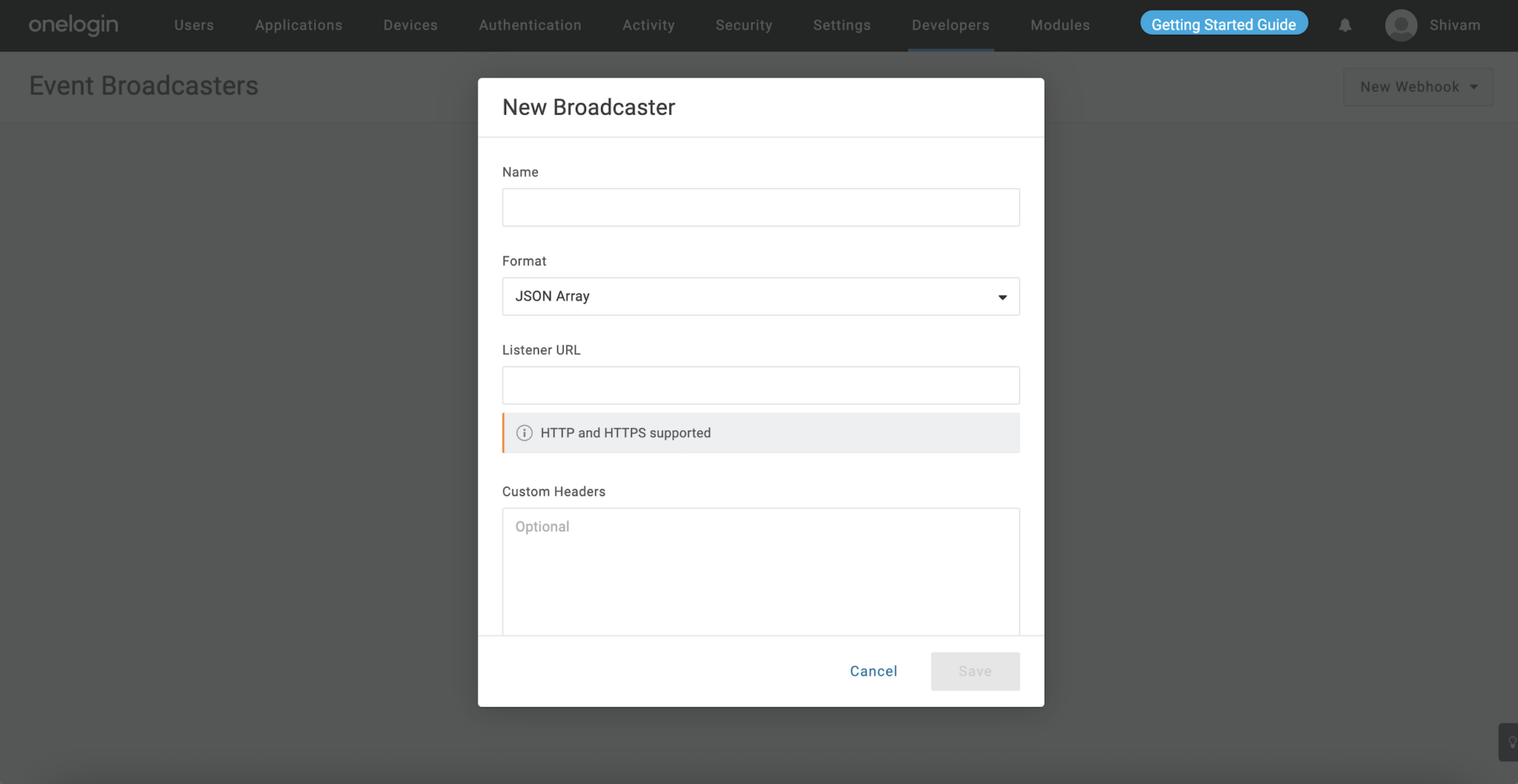Click the Event Broadcasters page heading
Image resolution: width=1518 pixels, height=784 pixels.
(143, 86)
